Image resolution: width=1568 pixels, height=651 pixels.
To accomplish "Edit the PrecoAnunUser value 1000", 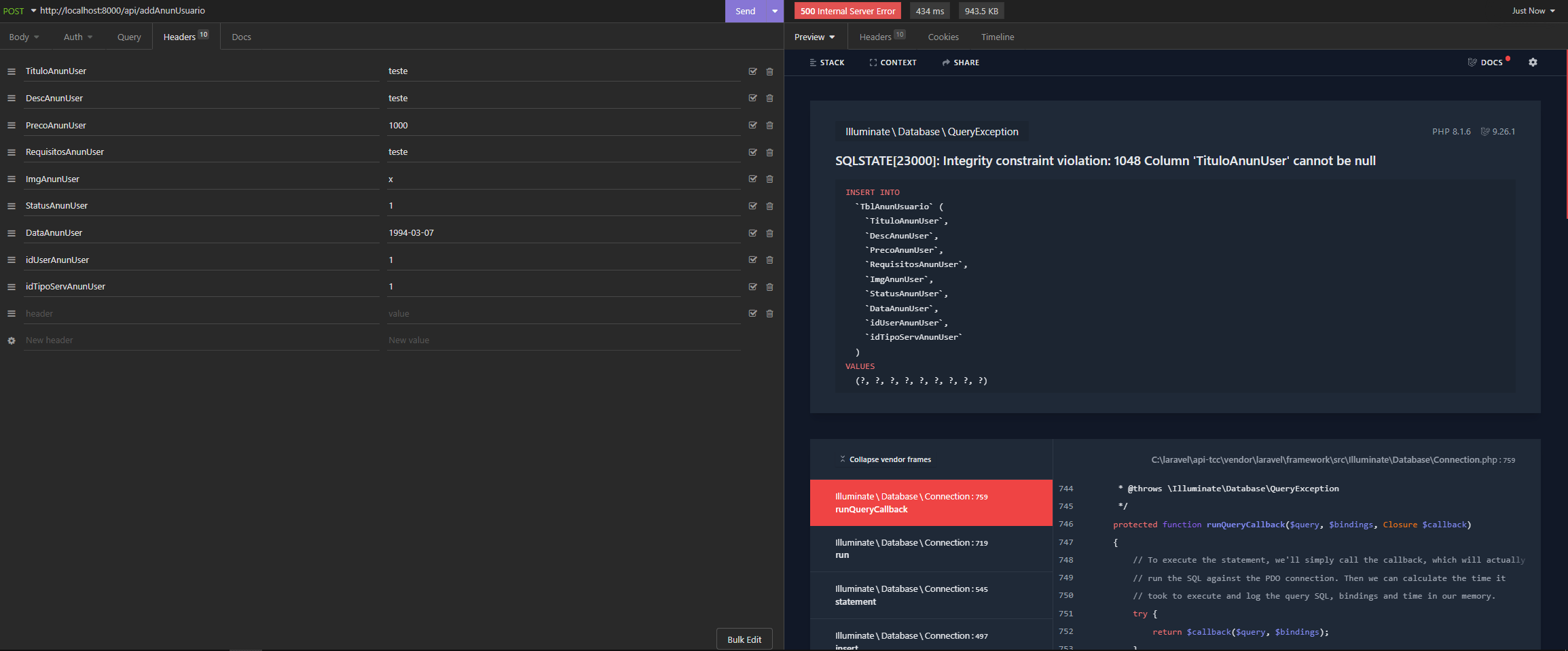I will [x=564, y=125].
